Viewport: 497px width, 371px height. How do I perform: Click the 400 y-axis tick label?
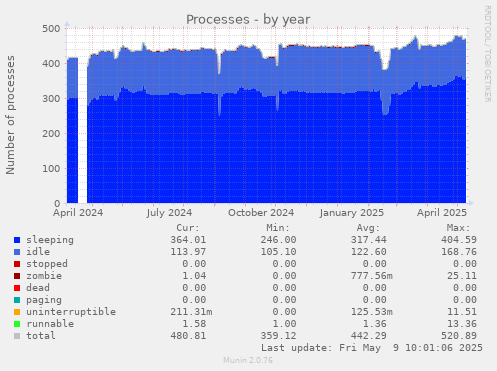point(51,63)
